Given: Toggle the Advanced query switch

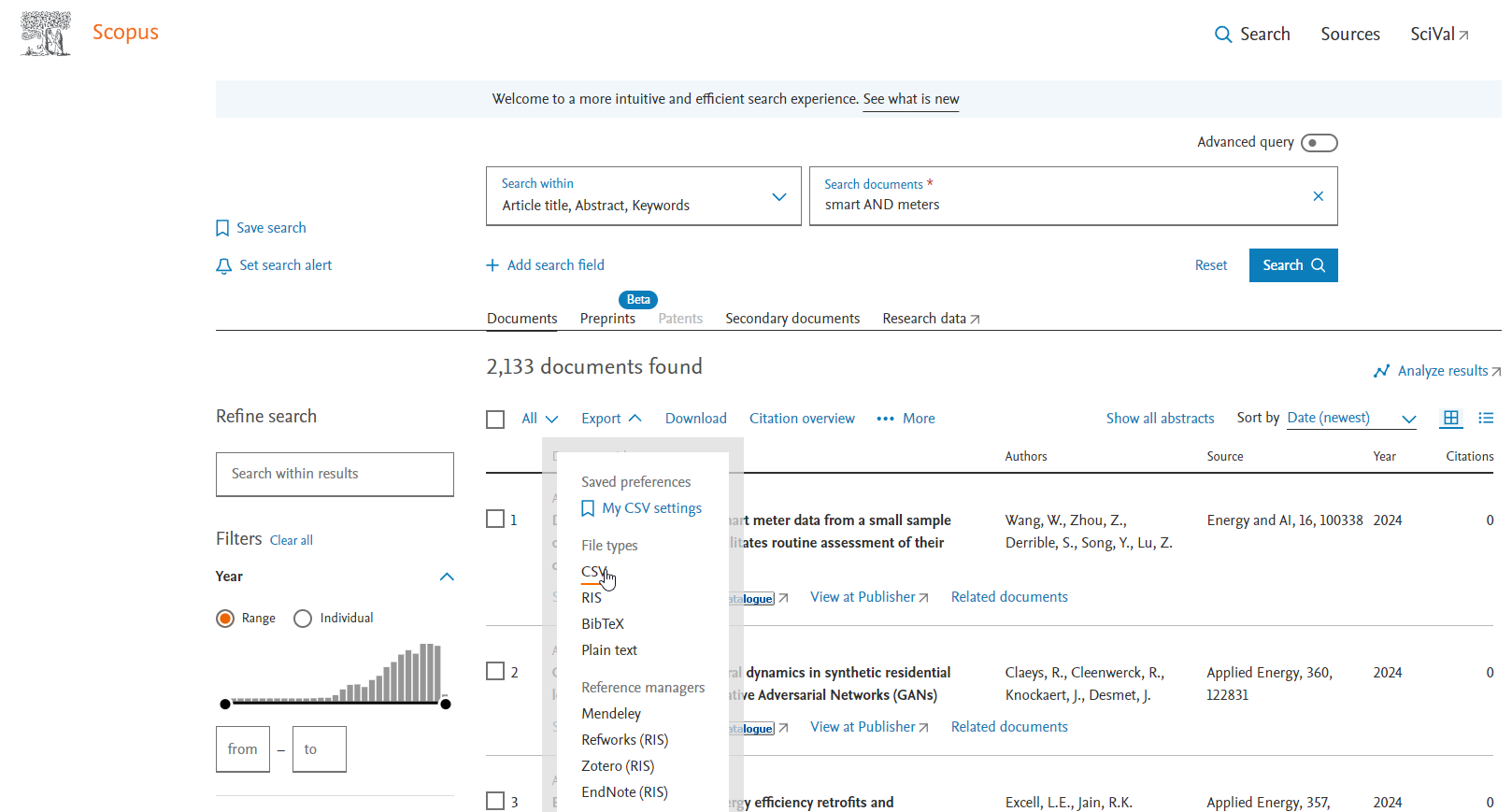Looking at the screenshot, I should click(x=1319, y=143).
